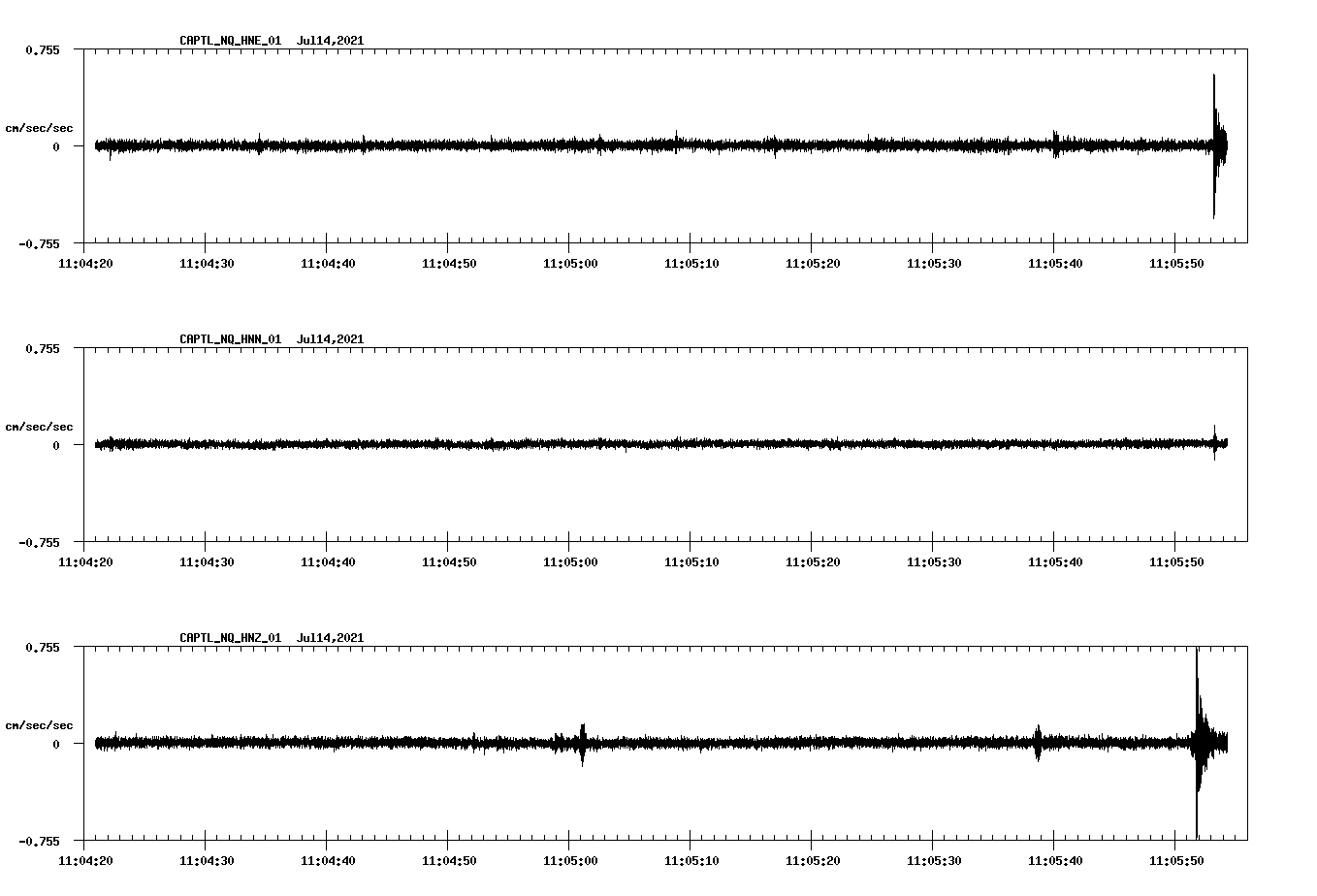The image size is (1317, 896).
Task: Click the CAPTL_NQ_HNZ_01 Jul14,2021 plot title
Action: click(272, 638)
